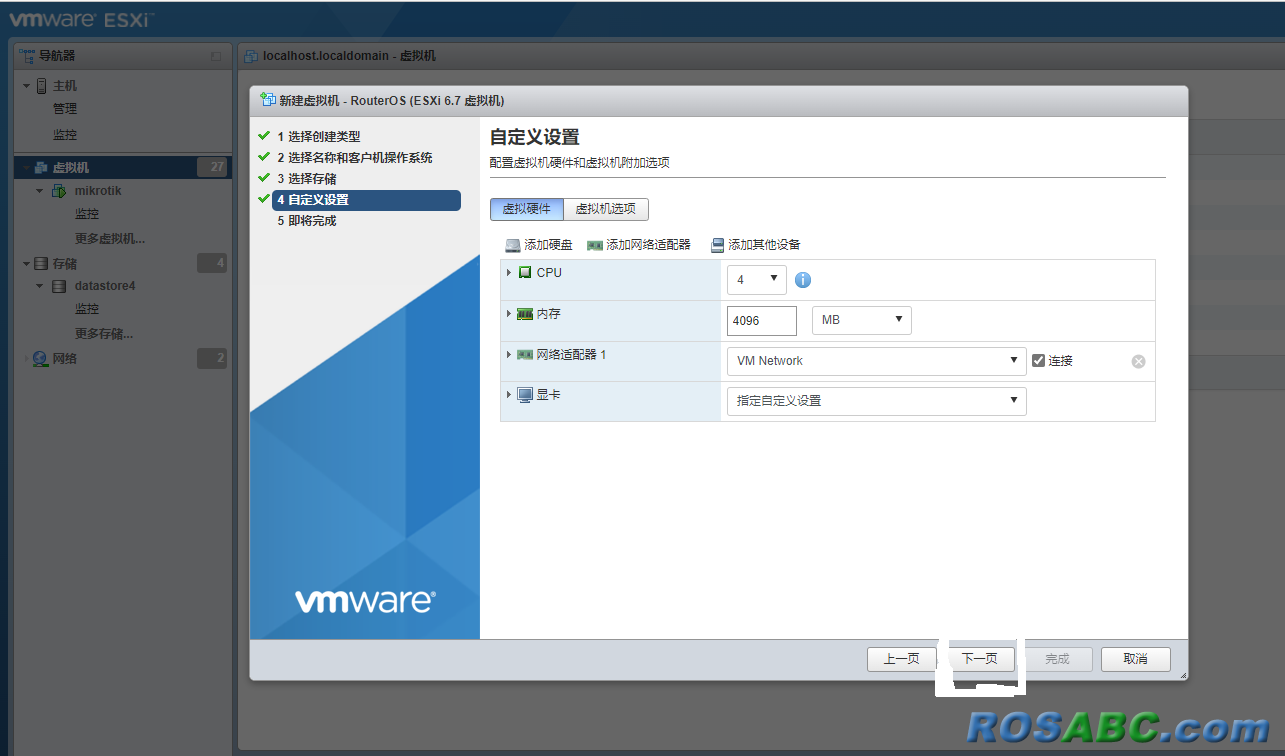
Task: Open 更多虚拟机... in navigator
Action: click(110, 239)
